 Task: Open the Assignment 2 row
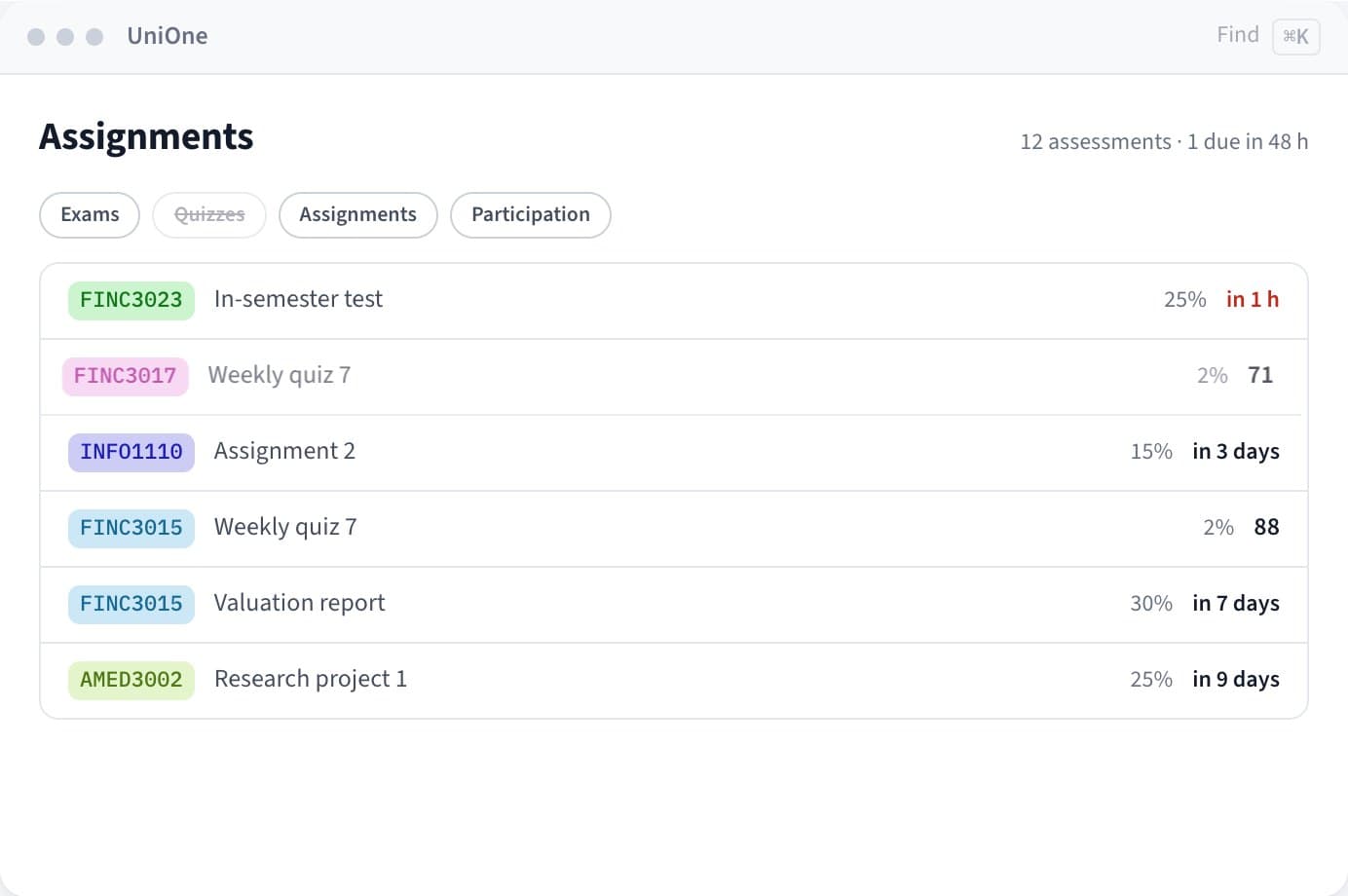point(674,453)
